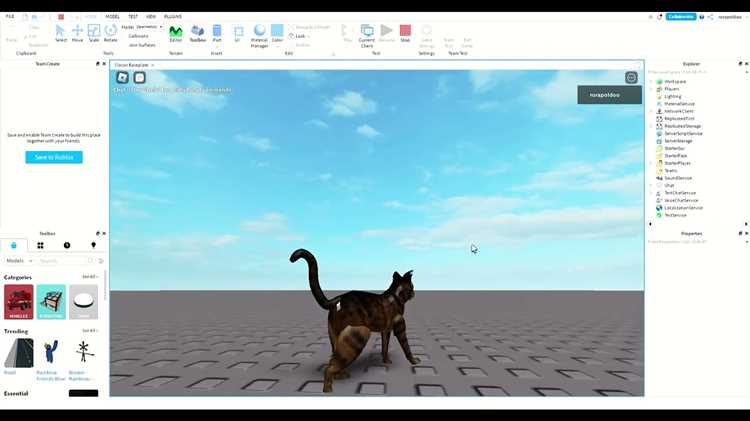This screenshot has height=421, width=750.
Task: Click the Collaborate button
Action: coord(681,17)
